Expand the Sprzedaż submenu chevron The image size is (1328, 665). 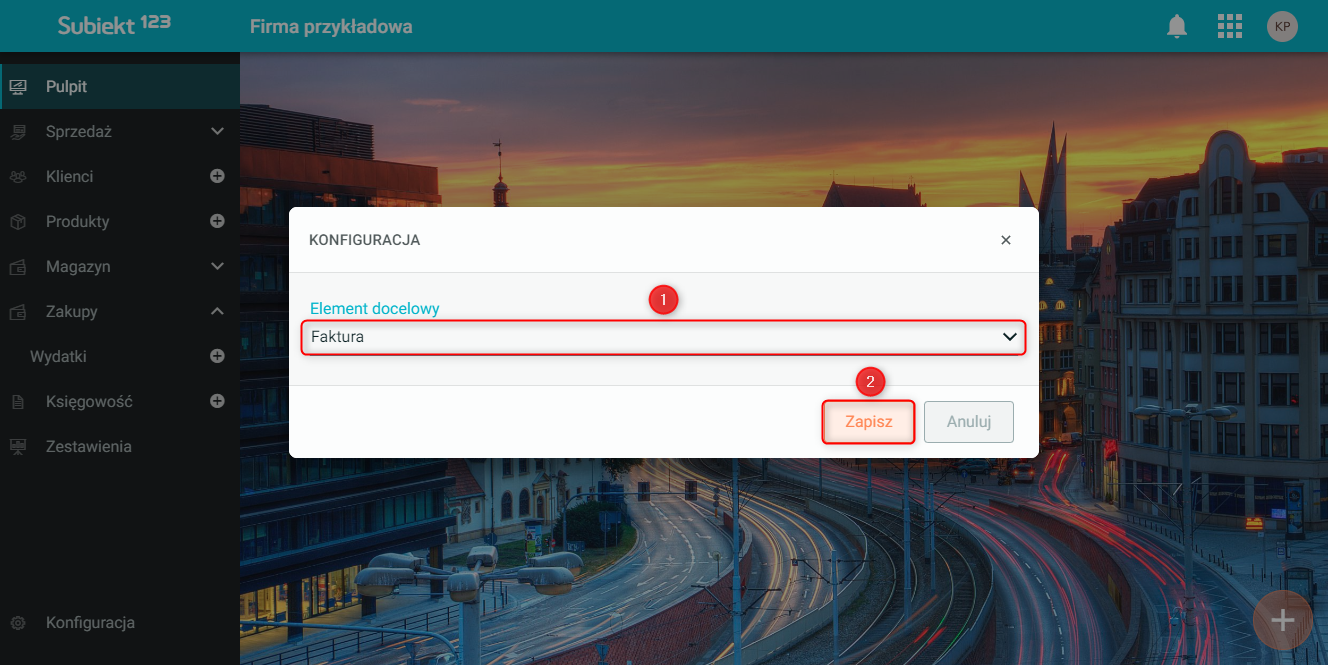coord(218,131)
